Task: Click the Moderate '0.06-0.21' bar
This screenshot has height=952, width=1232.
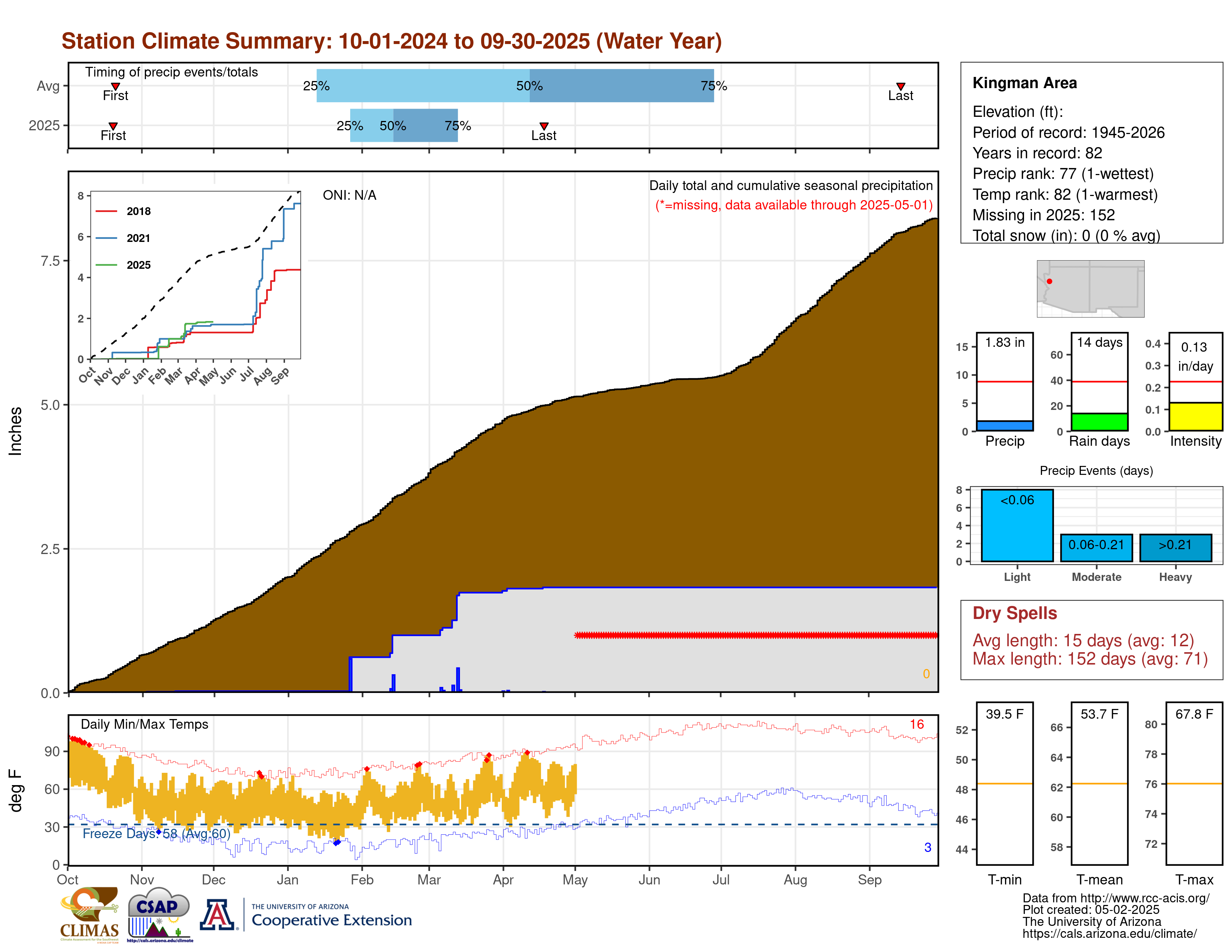Action: [x=1096, y=548]
